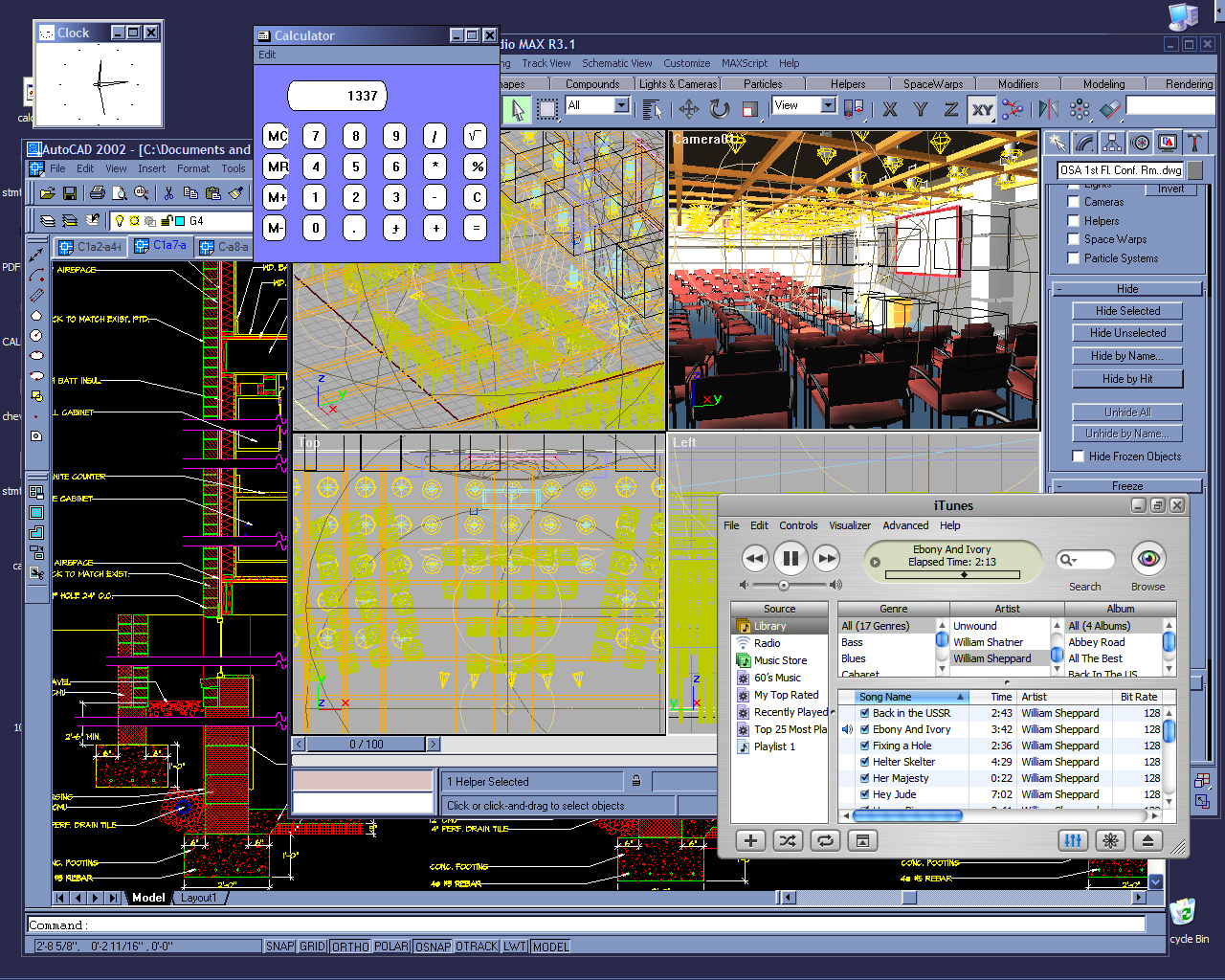This screenshot has height=980, width=1225.
Task: Toggle shuffle in iTunes
Action: [788, 840]
